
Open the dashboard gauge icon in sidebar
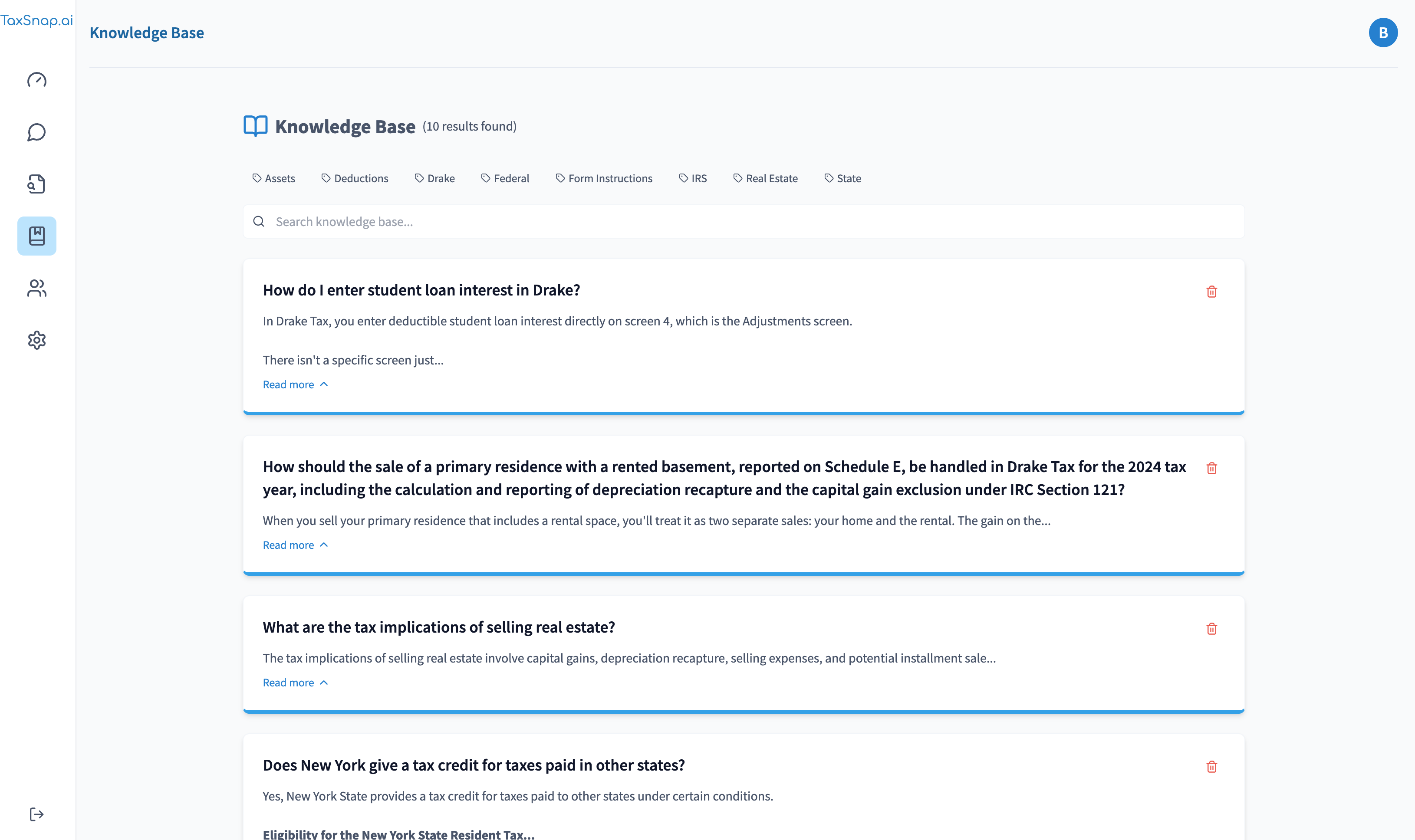tap(37, 80)
